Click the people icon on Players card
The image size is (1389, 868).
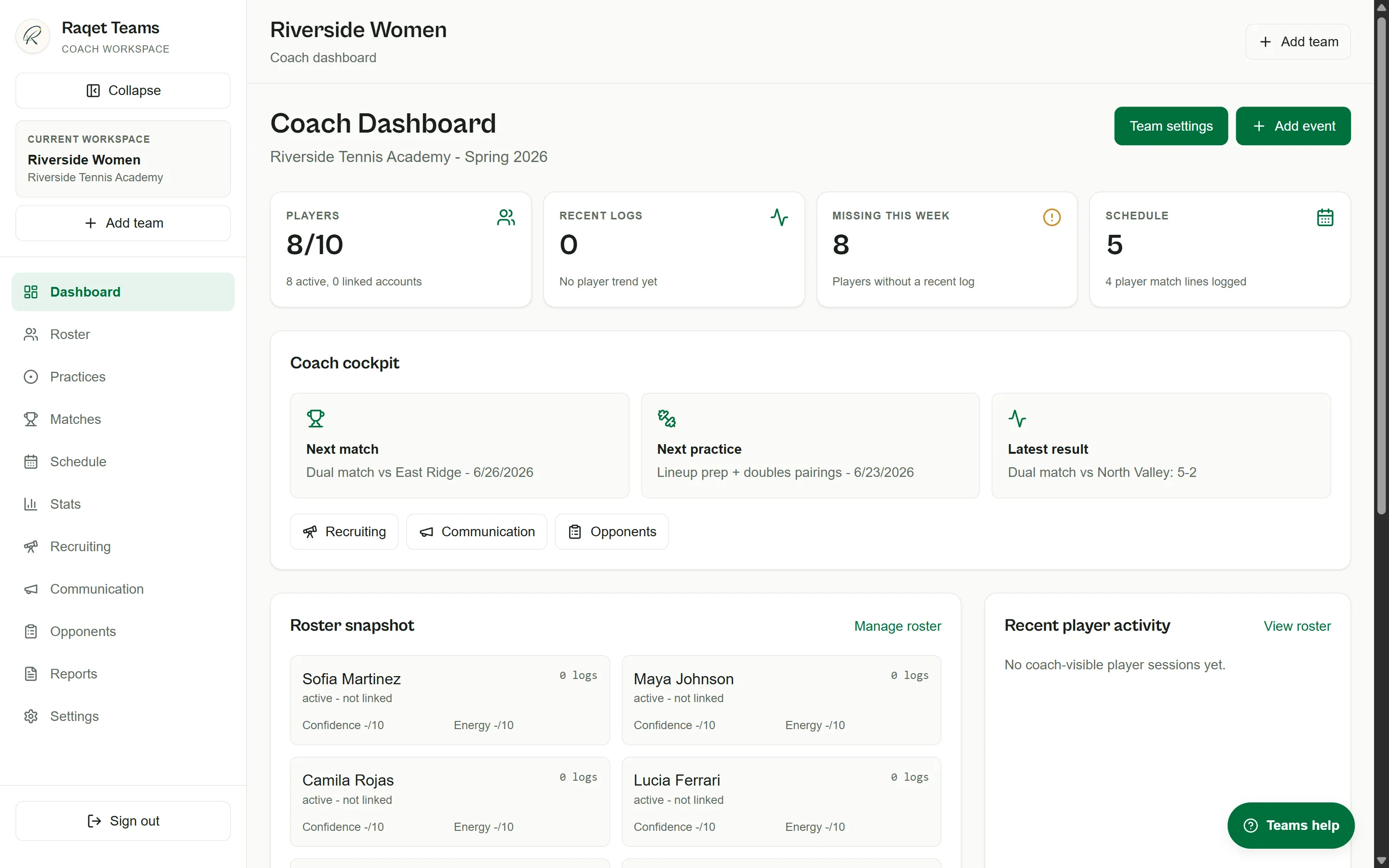pyautogui.click(x=505, y=217)
